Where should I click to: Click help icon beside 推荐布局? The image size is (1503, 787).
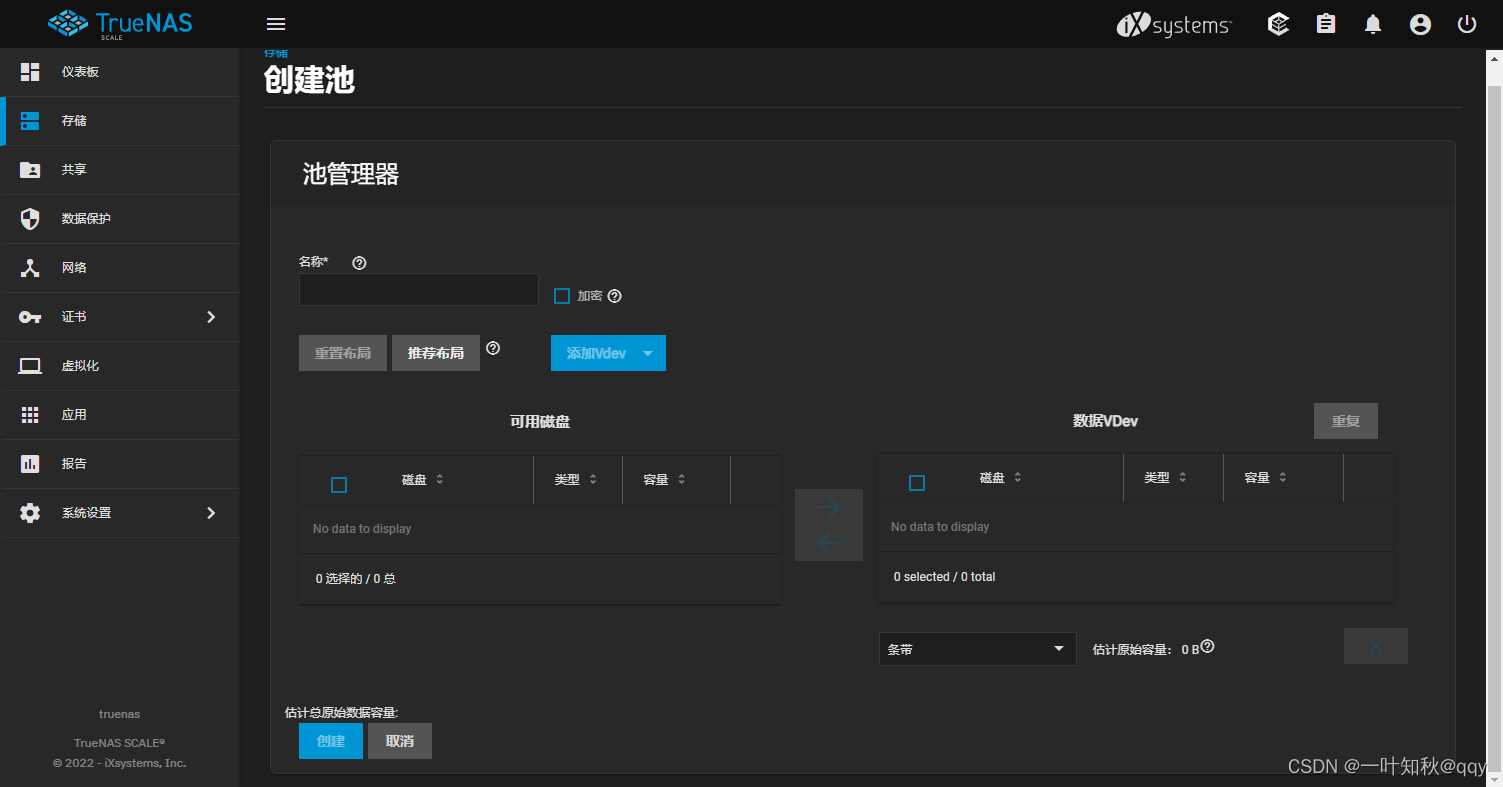pos(493,348)
